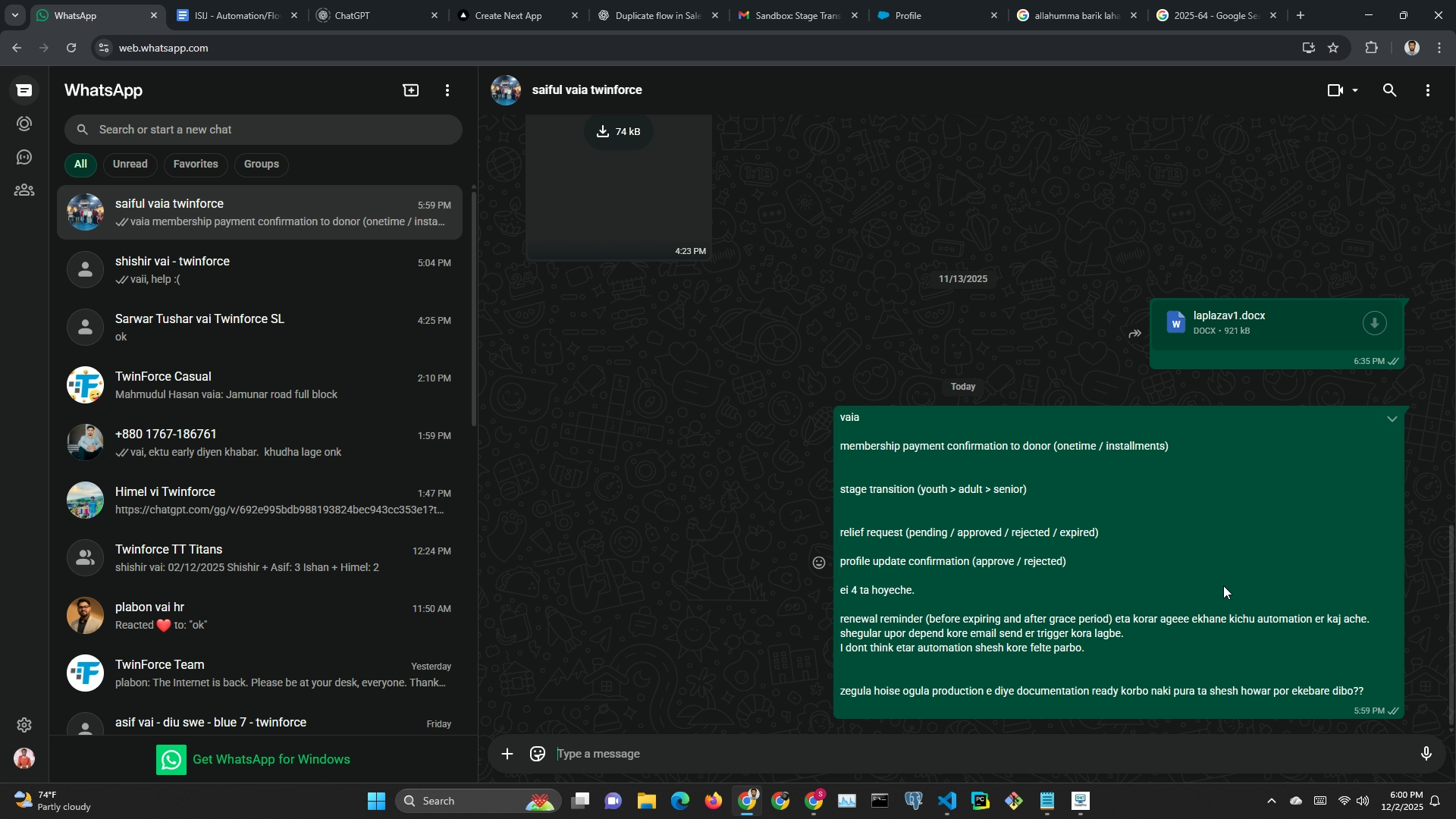Viewport: 1456px width, 819px height.
Task: Start a new chat with plus icon
Action: coord(410,90)
